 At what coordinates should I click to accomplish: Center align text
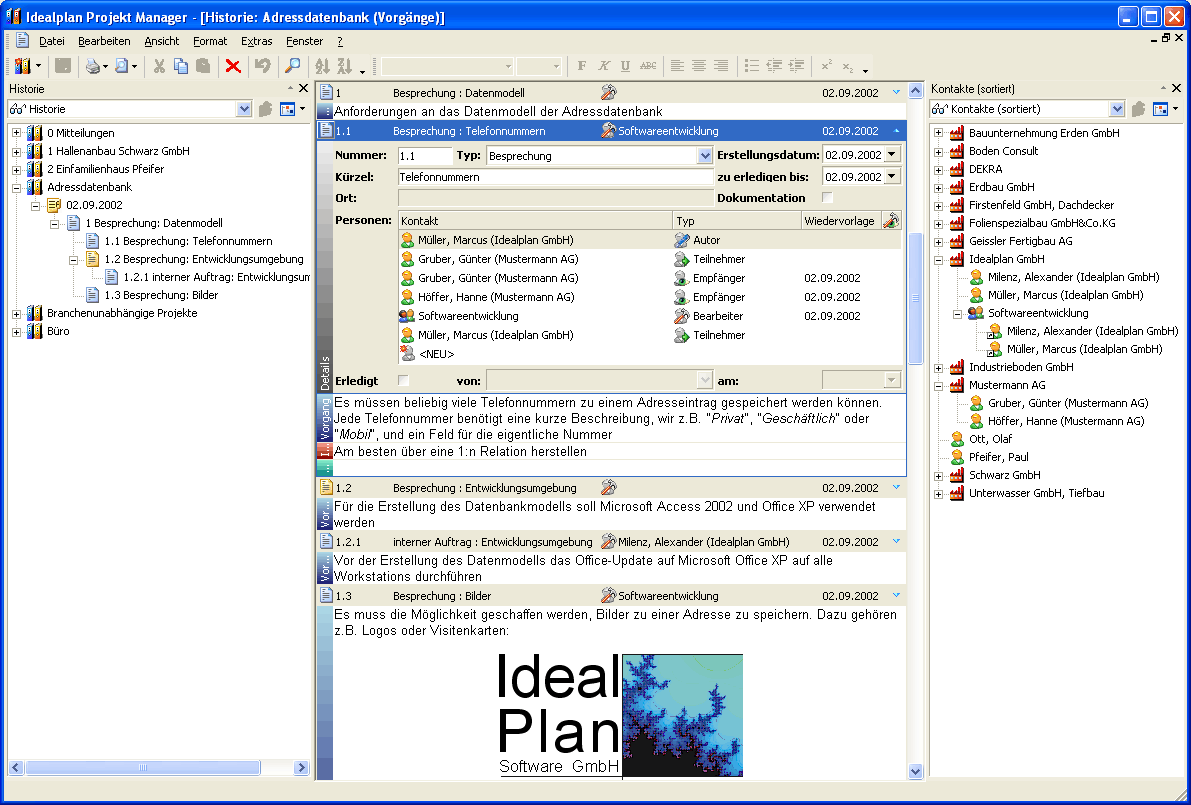coord(699,67)
